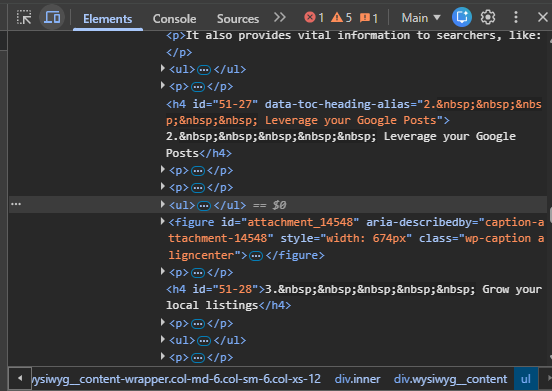
Task: Select the h4 id="51-27" element line
Action: [x=354, y=112]
